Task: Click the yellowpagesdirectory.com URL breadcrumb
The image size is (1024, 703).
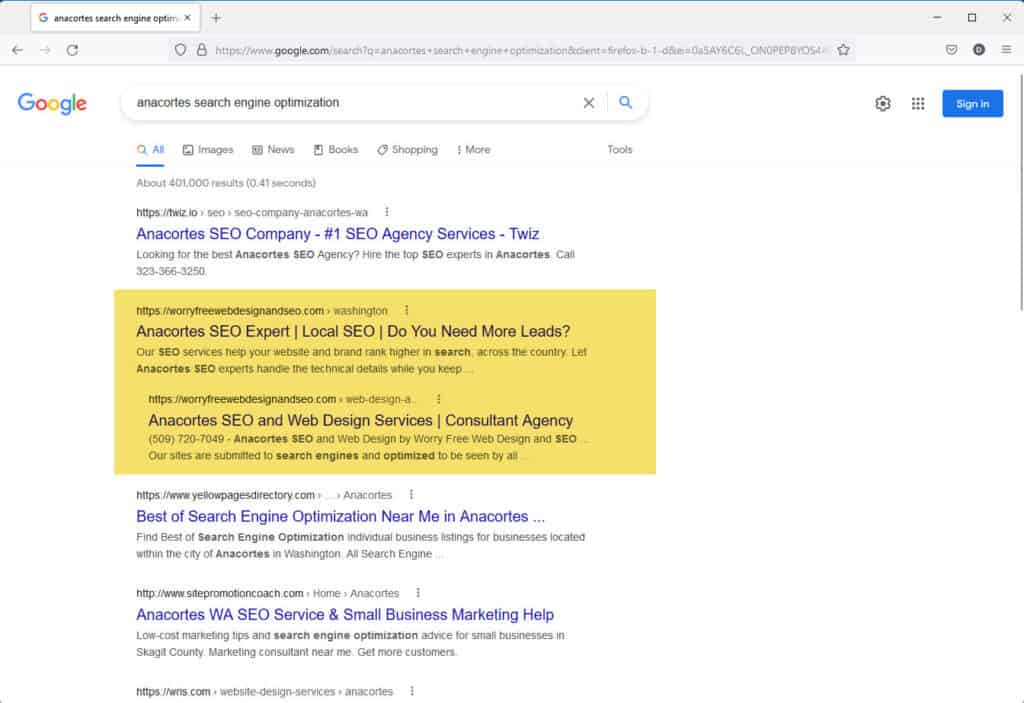Action: click(264, 495)
